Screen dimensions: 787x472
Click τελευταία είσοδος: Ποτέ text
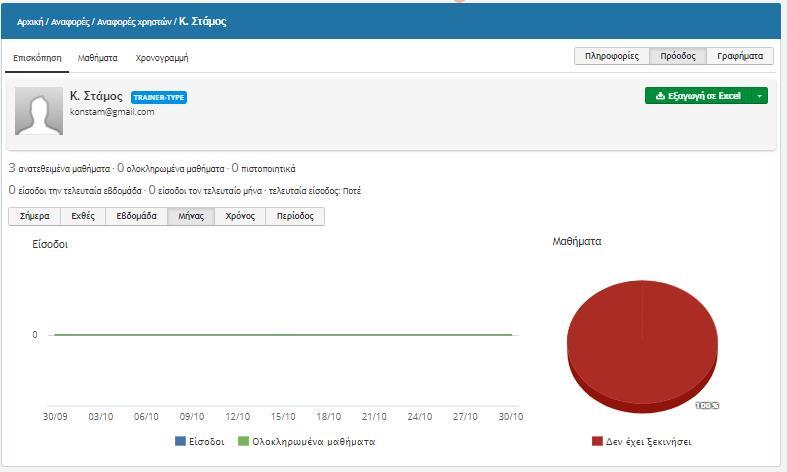315,191
